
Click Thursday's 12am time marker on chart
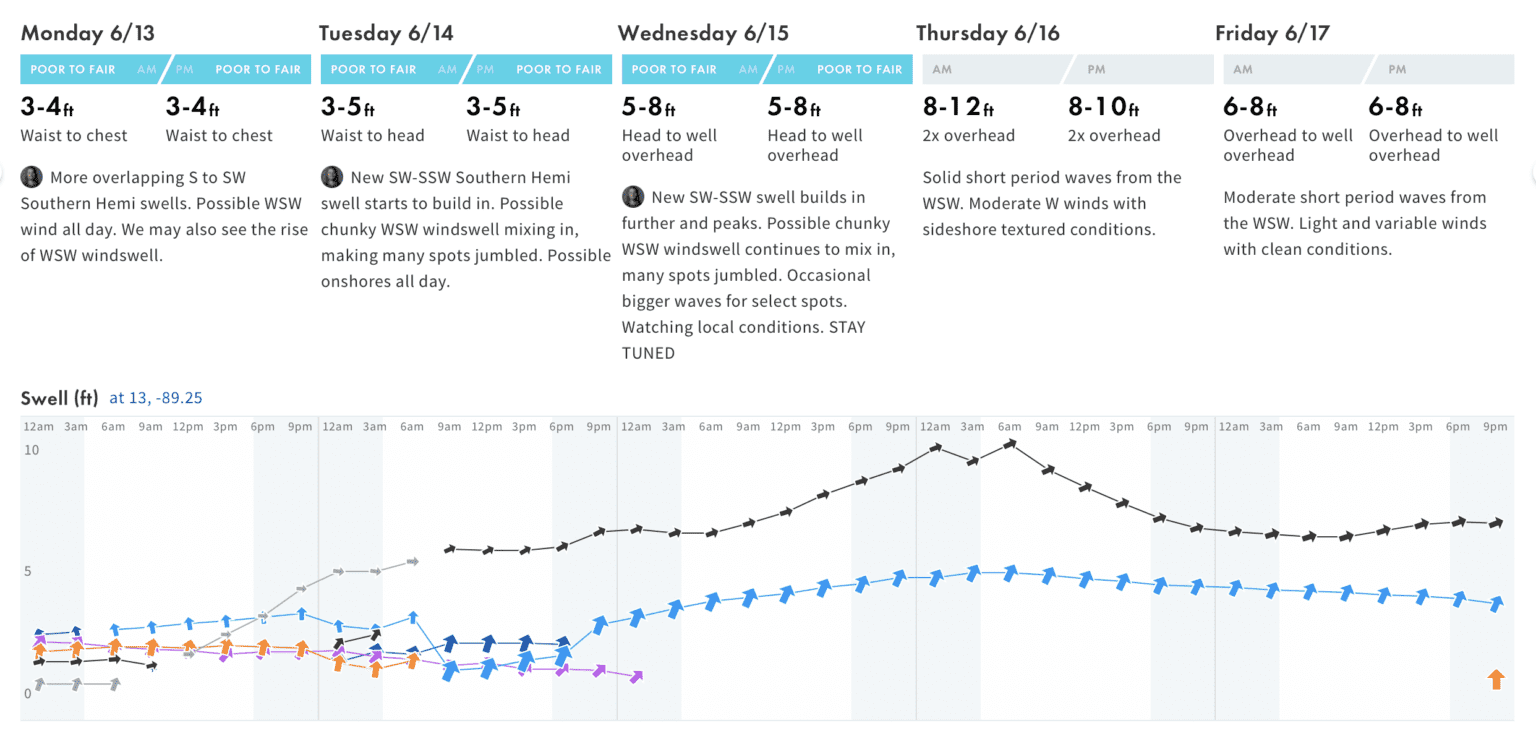coord(935,427)
